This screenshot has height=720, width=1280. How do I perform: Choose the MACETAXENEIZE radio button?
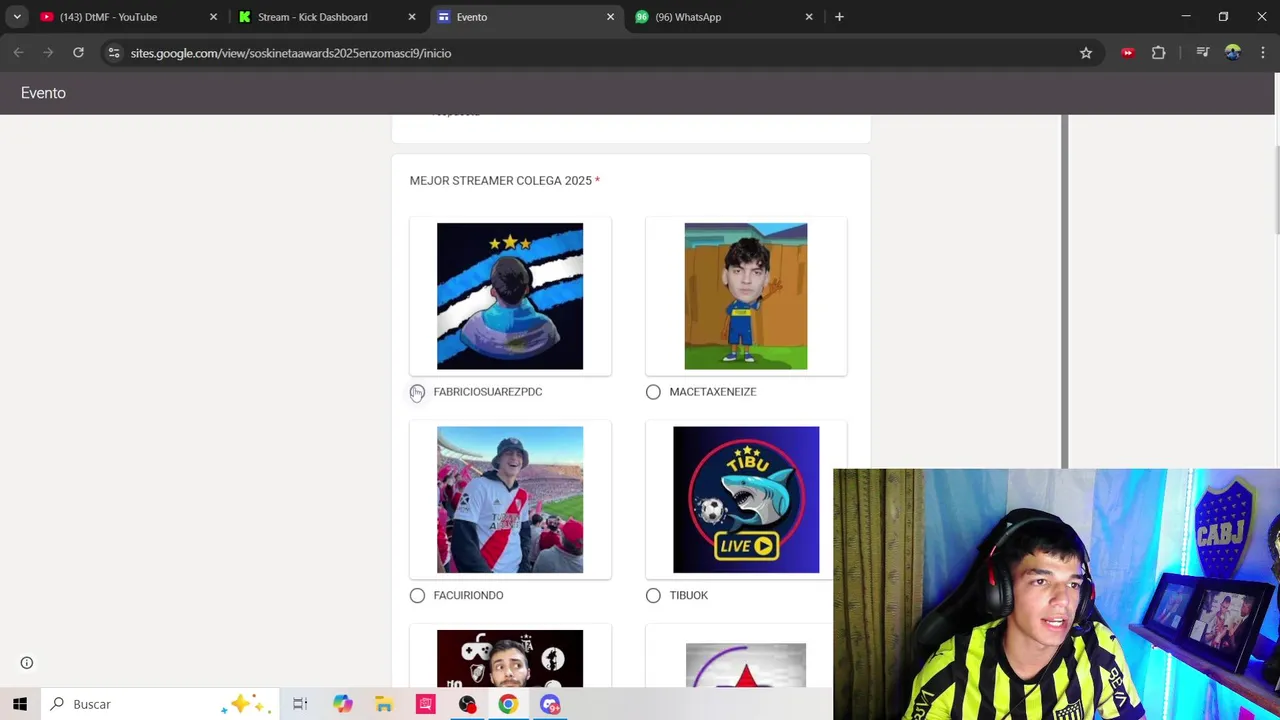point(653,392)
